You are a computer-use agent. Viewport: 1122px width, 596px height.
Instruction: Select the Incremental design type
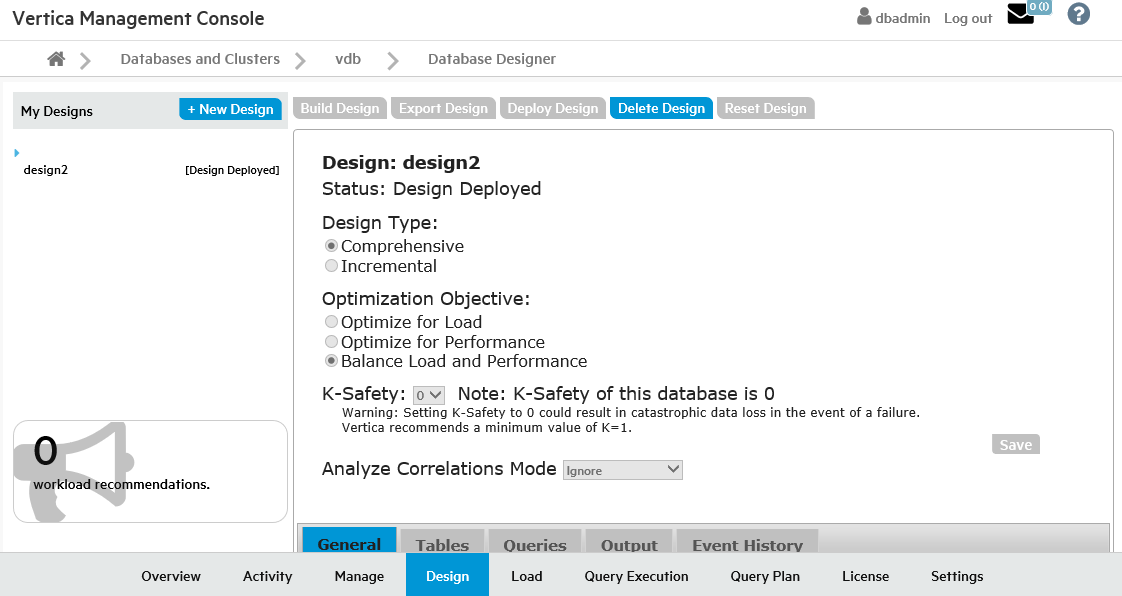click(x=331, y=266)
